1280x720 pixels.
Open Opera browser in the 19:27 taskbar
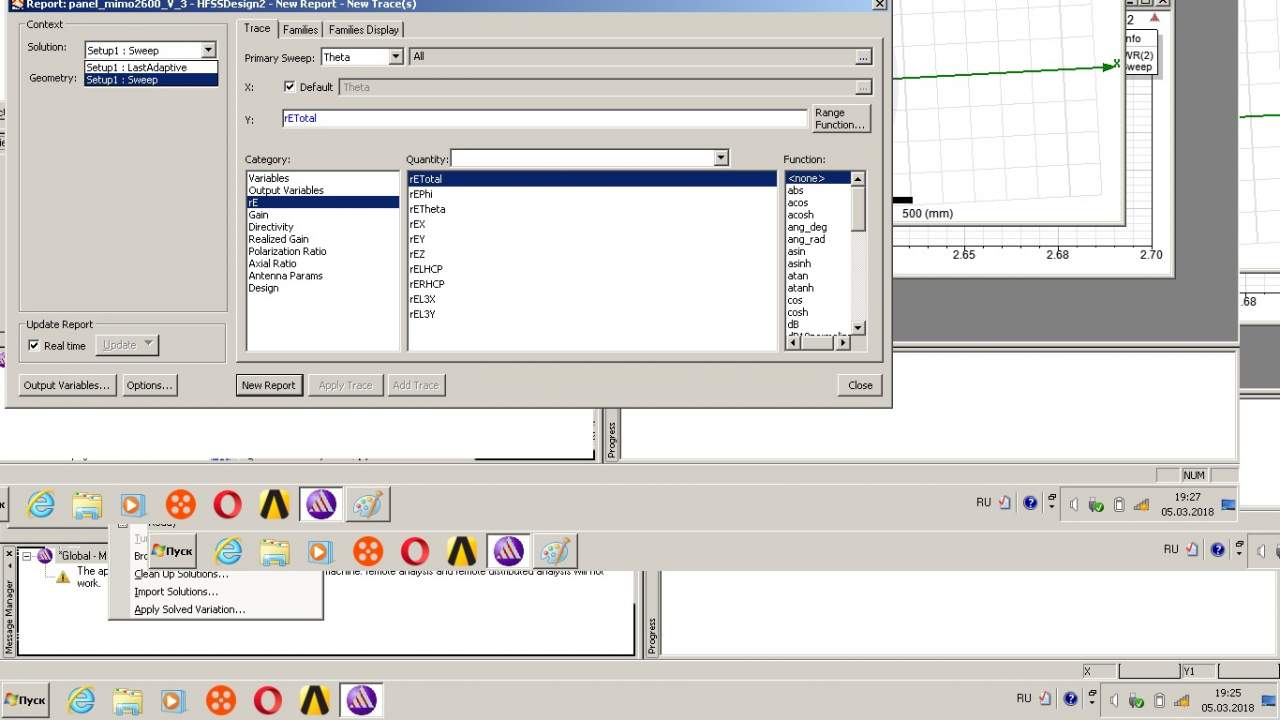pyautogui.click(x=227, y=505)
